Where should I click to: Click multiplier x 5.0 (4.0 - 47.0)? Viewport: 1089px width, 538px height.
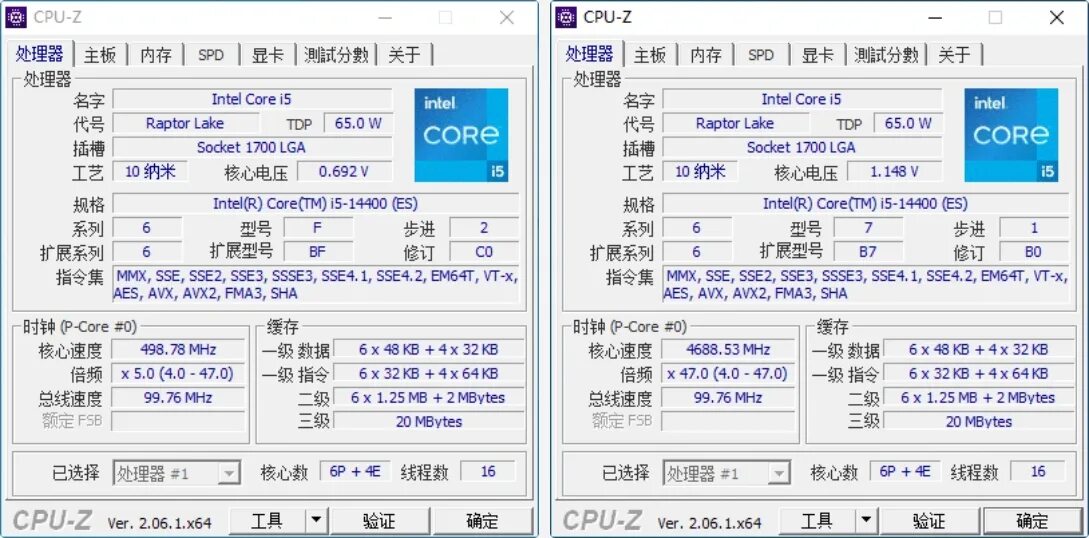pos(178,373)
